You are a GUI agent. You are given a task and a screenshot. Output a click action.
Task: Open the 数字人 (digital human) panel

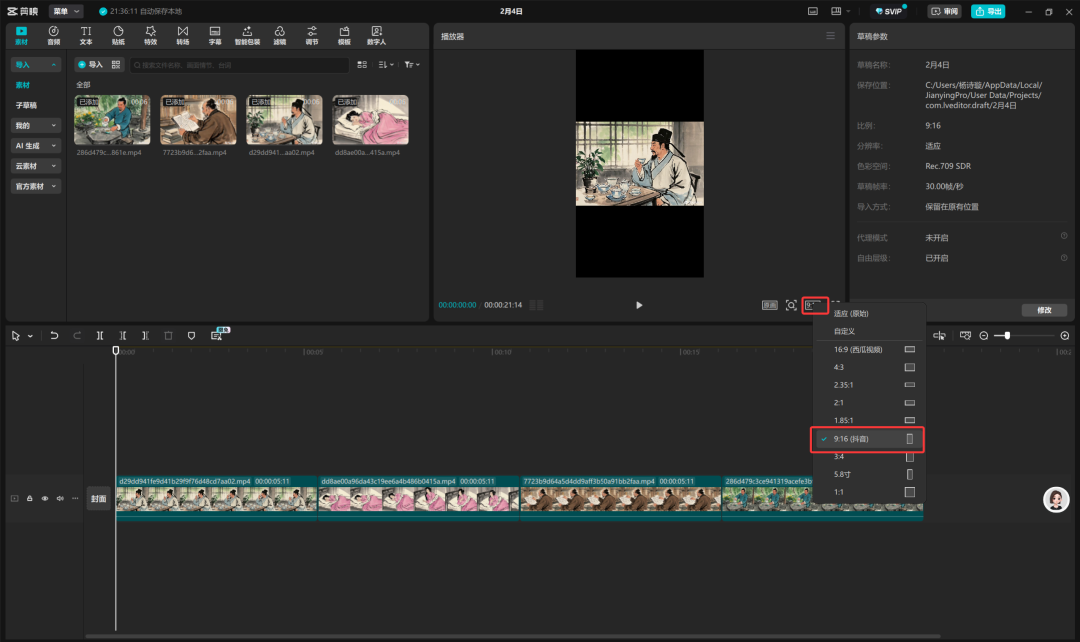click(376, 36)
